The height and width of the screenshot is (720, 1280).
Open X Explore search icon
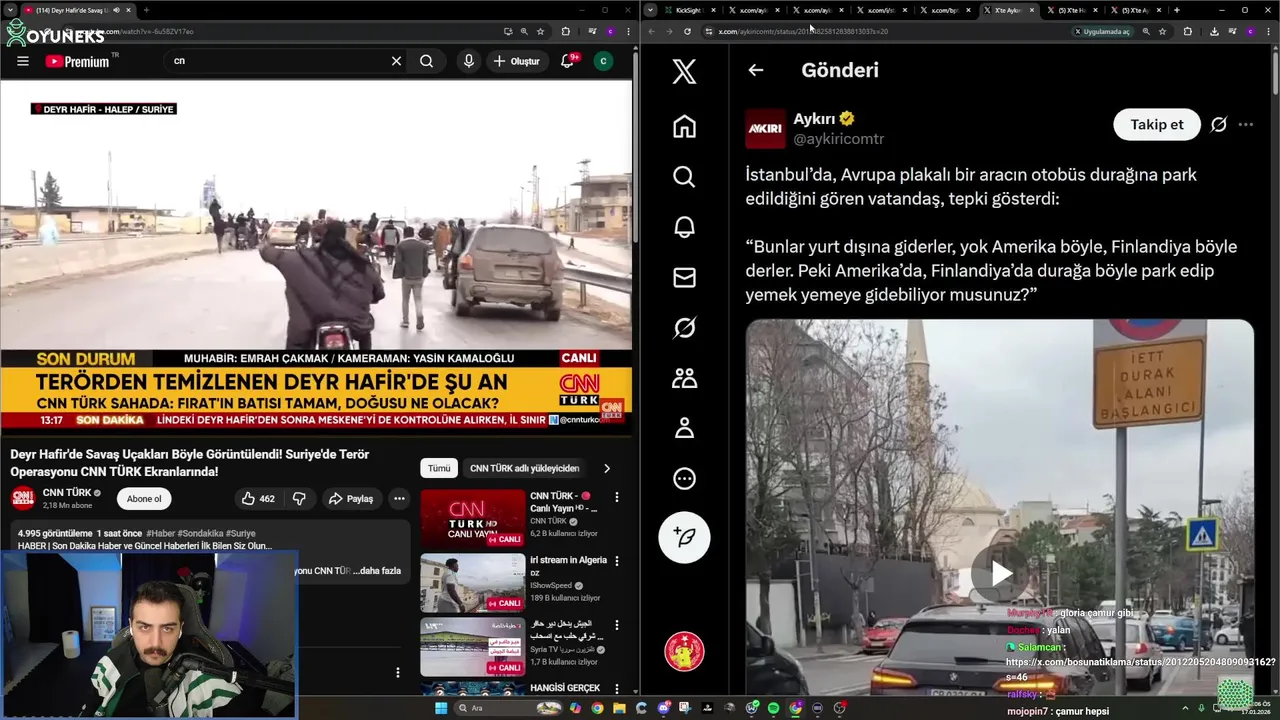coord(684,176)
